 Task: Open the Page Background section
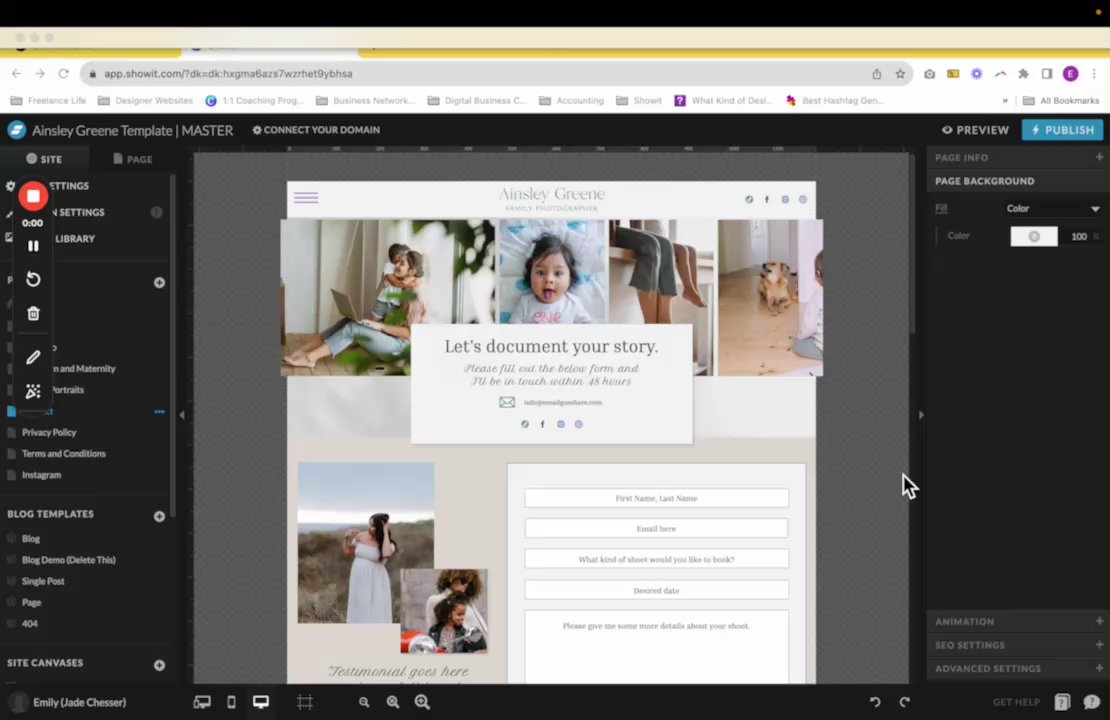[x=984, y=181]
